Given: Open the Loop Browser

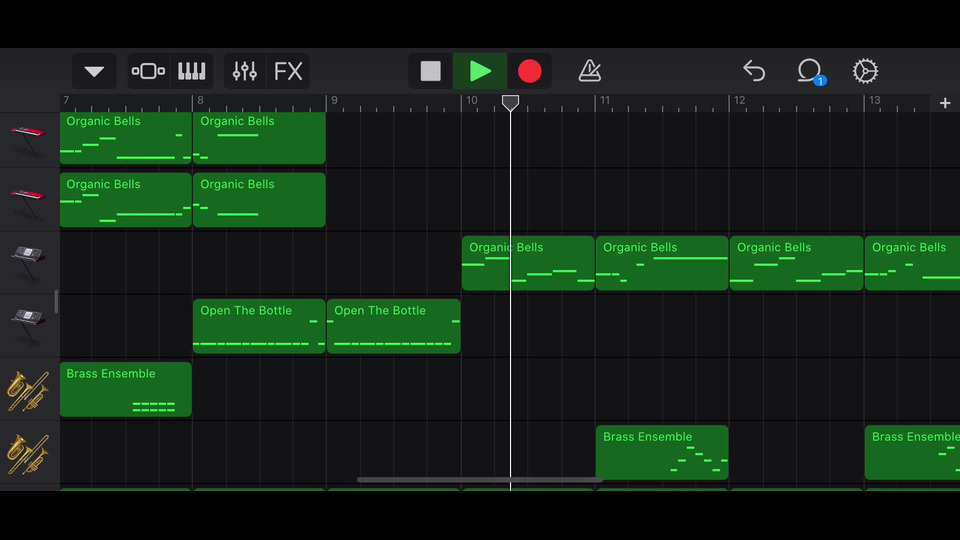Looking at the screenshot, I should click(811, 71).
